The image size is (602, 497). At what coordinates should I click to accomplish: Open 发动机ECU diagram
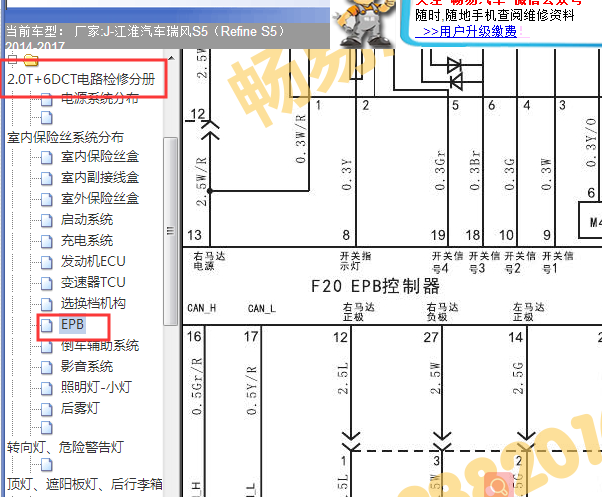(x=93, y=261)
